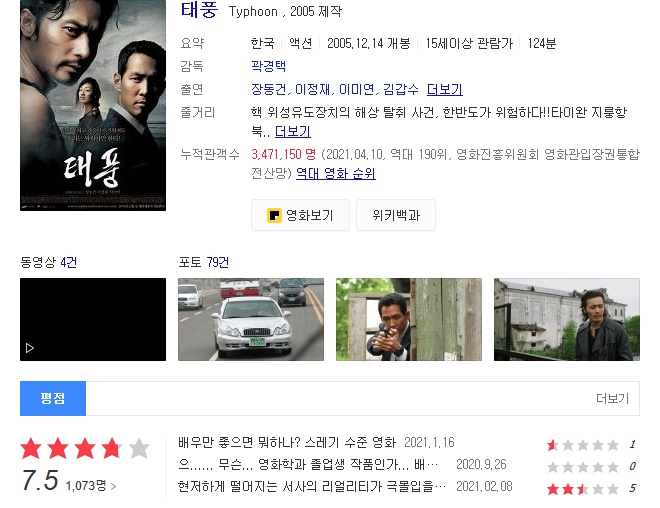Expand the plot summary 더보기 link
Image resolution: width=660 pixels, height=508 pixels.
click(x=293, y=131)
